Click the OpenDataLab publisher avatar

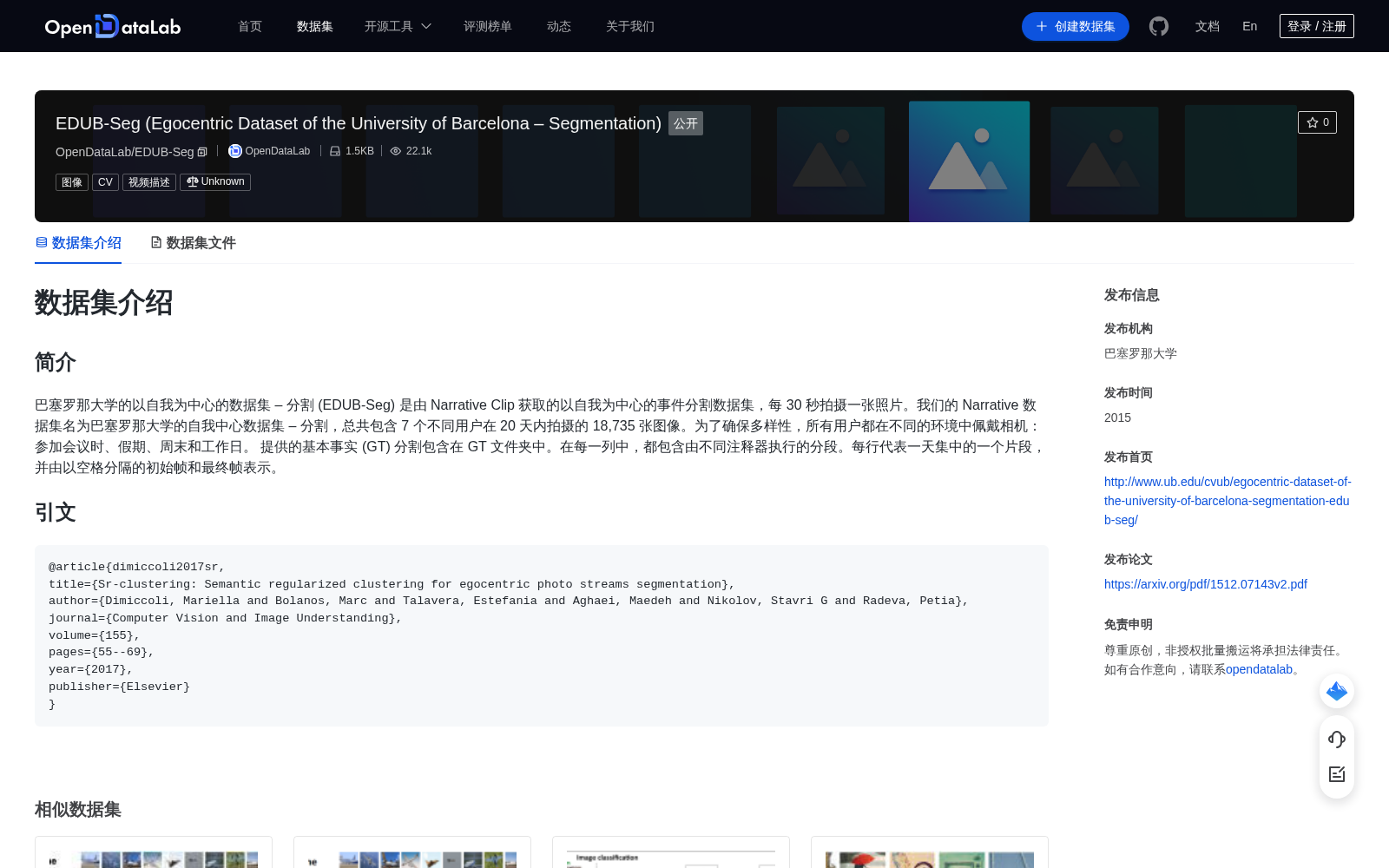pyautogui.click(x=234, y=151)
